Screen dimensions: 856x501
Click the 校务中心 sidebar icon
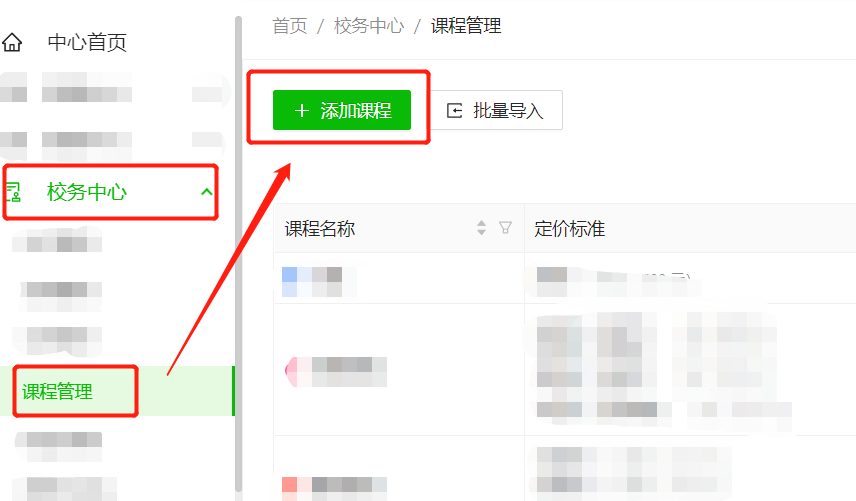[13, 192]
